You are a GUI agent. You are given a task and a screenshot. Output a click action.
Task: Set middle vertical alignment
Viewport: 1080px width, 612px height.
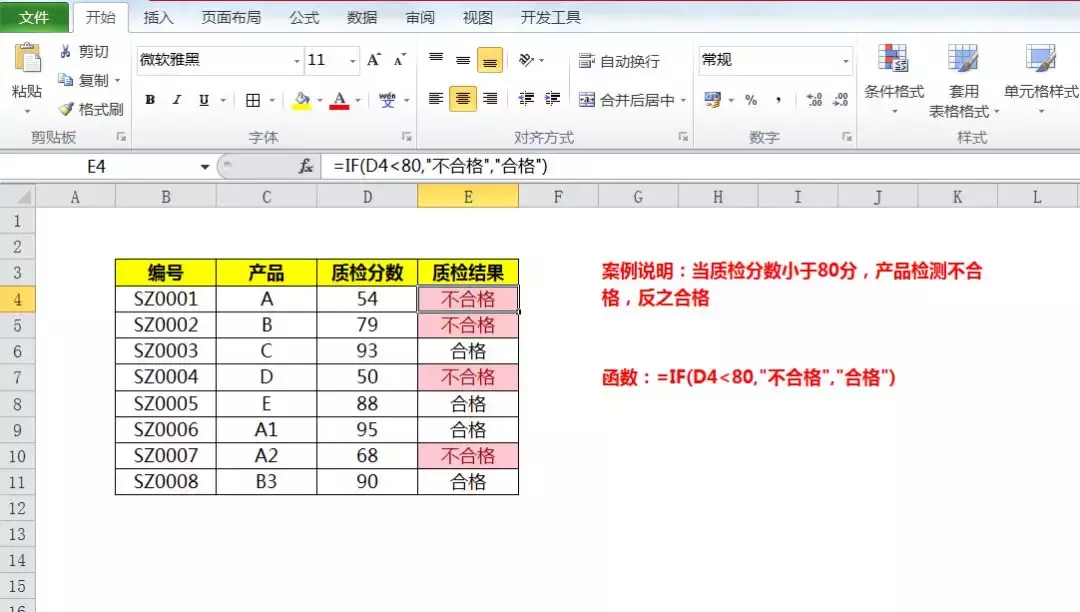(463, 60)
